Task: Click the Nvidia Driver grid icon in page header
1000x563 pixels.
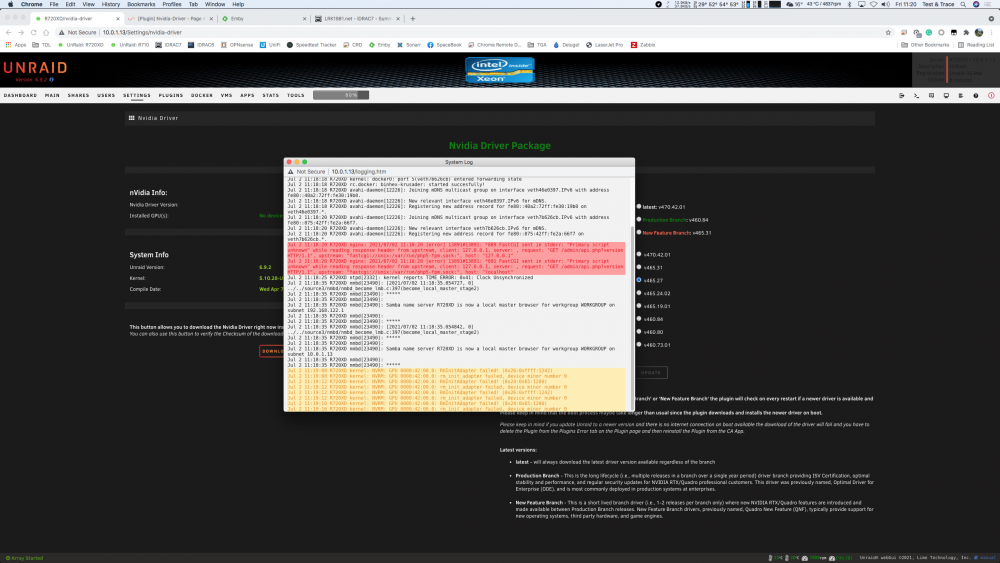Action: click(x=131, y=118)
